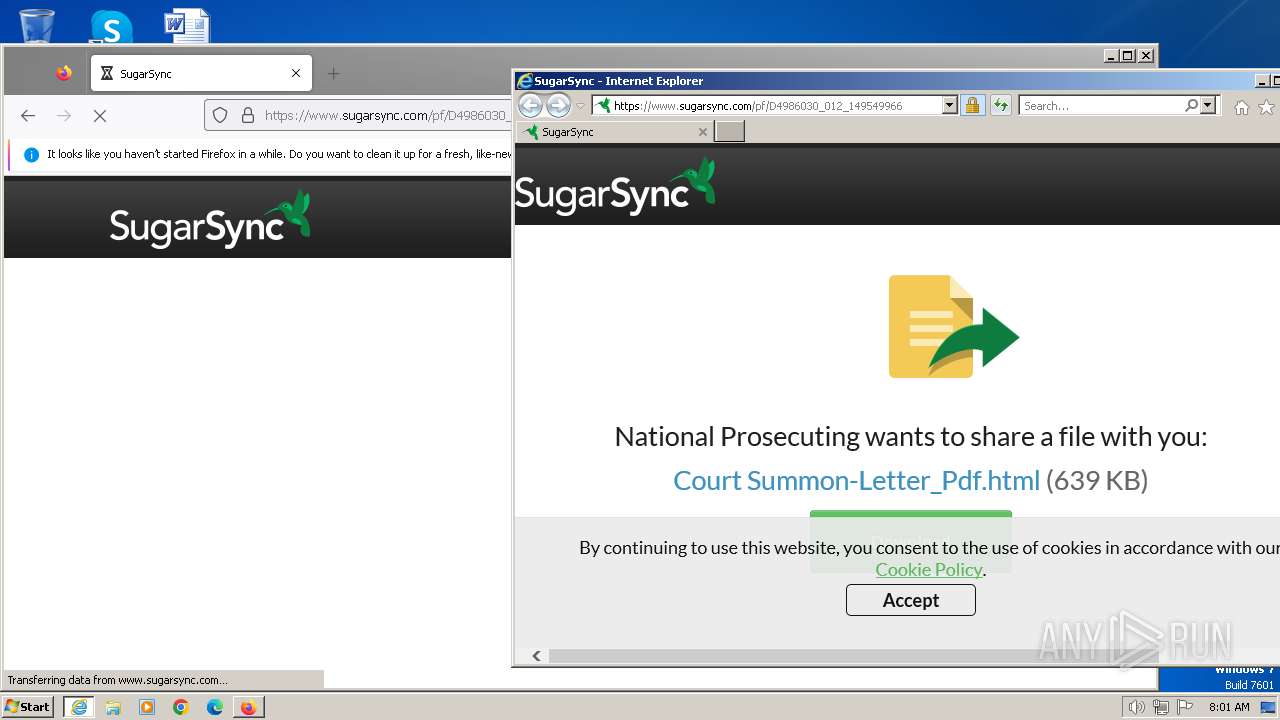The width and height of the screenshot is (1280, 720).
Task: Open Microsoft Edge from the taskbar
Action: point(215,707)
